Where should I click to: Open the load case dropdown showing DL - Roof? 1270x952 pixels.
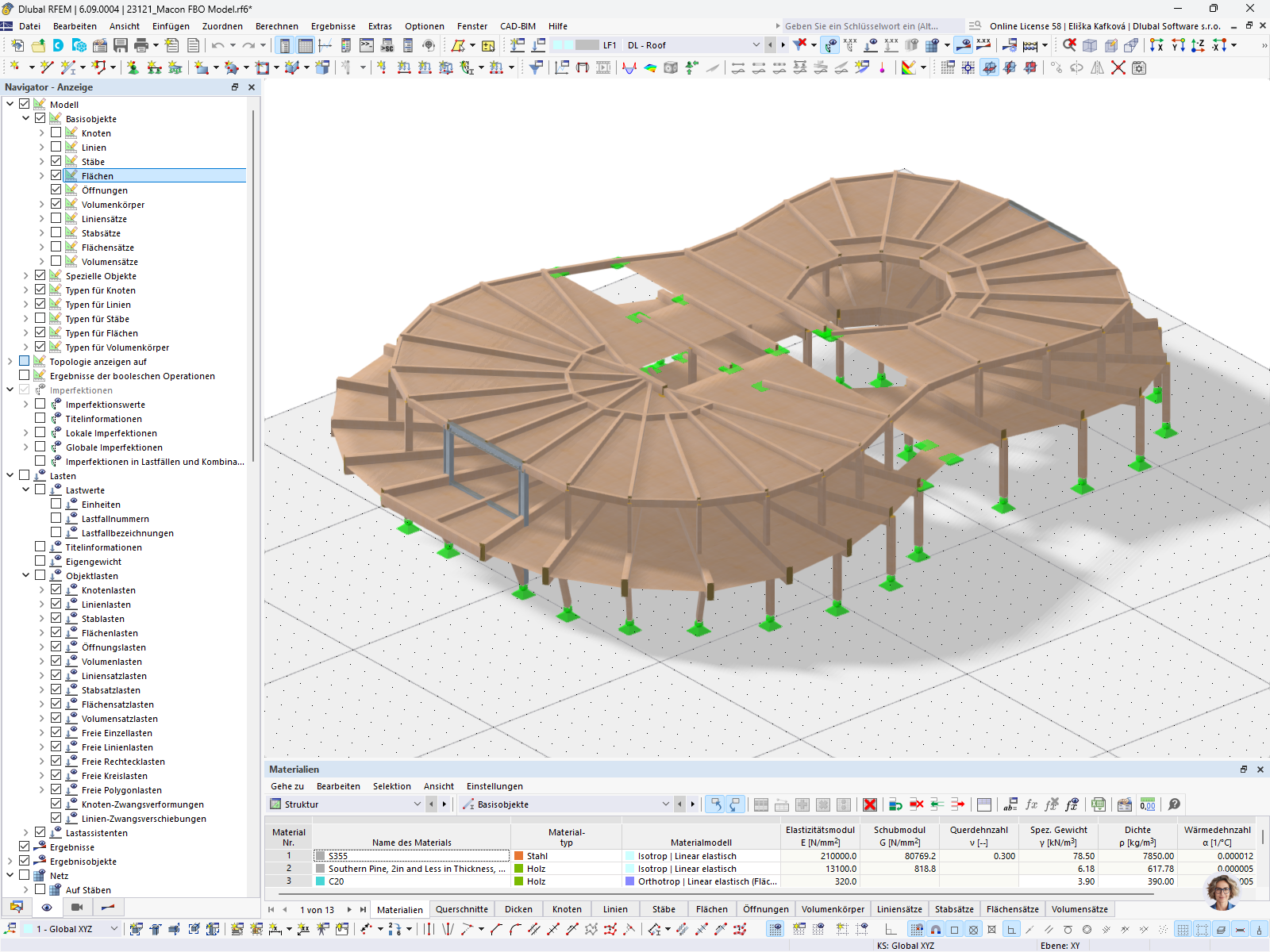(x=755, y=45)
